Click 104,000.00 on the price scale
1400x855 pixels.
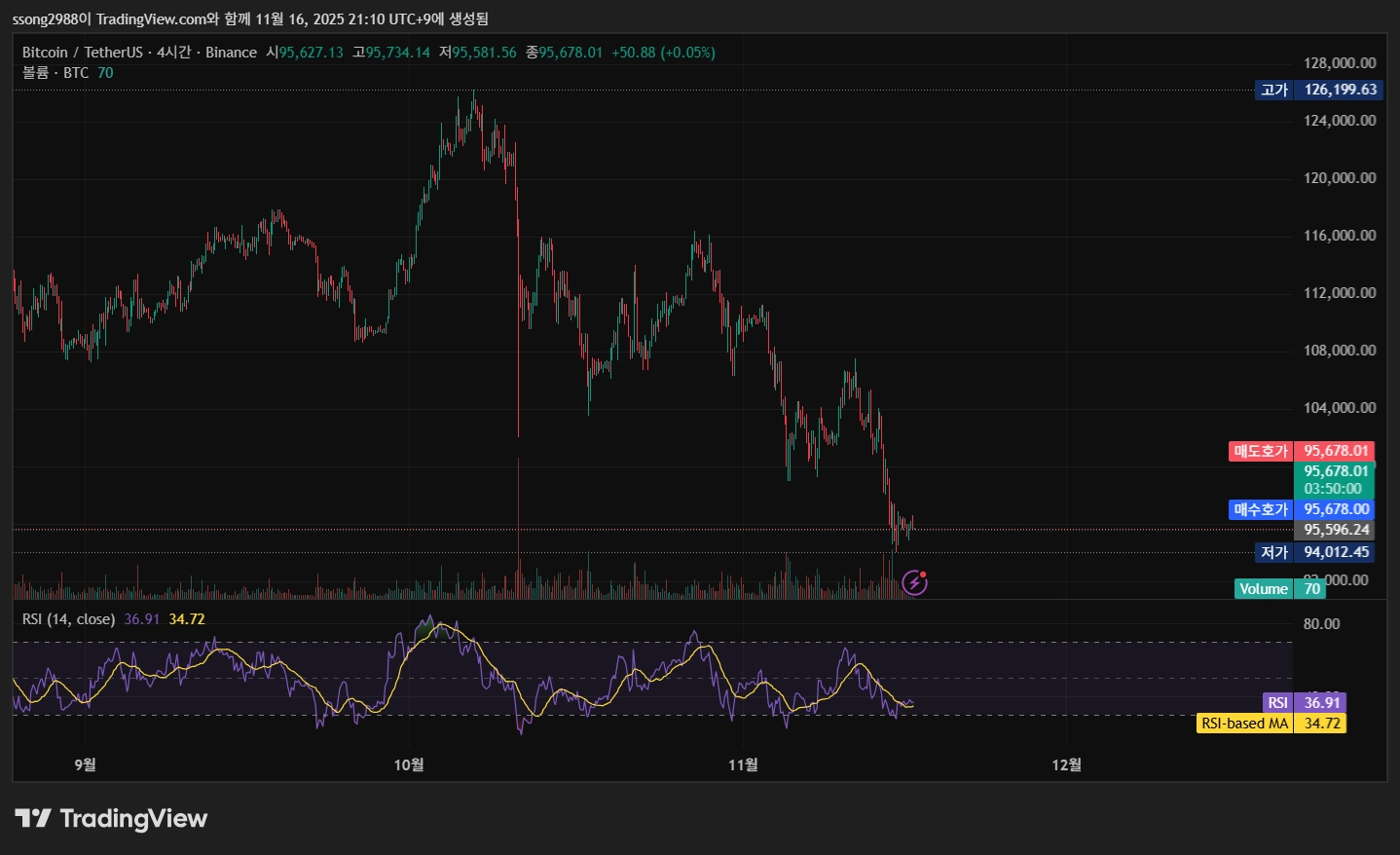1340,408
